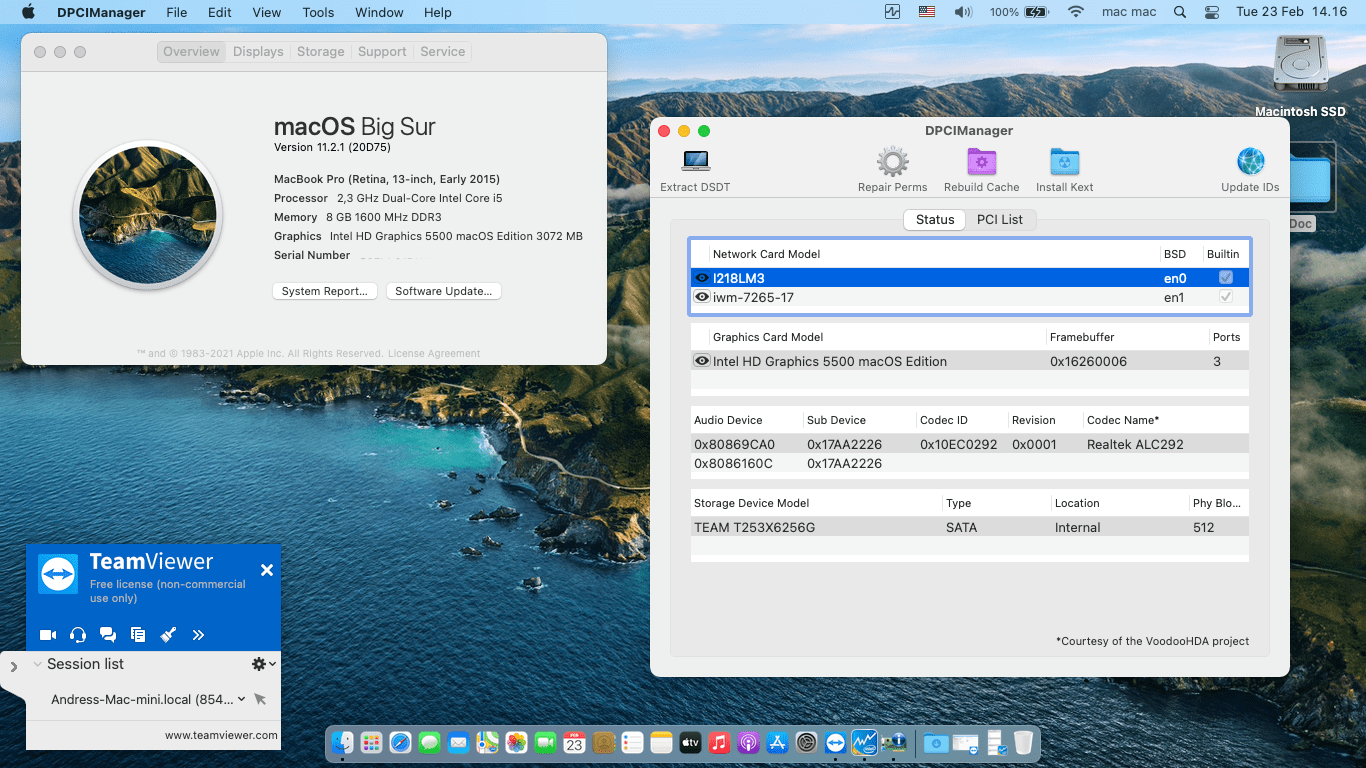Viewport: 1366px width, 768px height.
Task: Open TeamViewer session list gear dropdown
Action: [x=264, y=664]
